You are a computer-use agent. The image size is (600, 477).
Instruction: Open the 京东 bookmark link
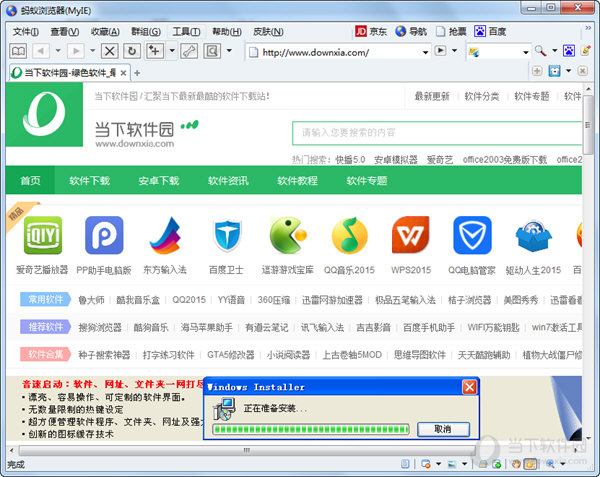371,31
